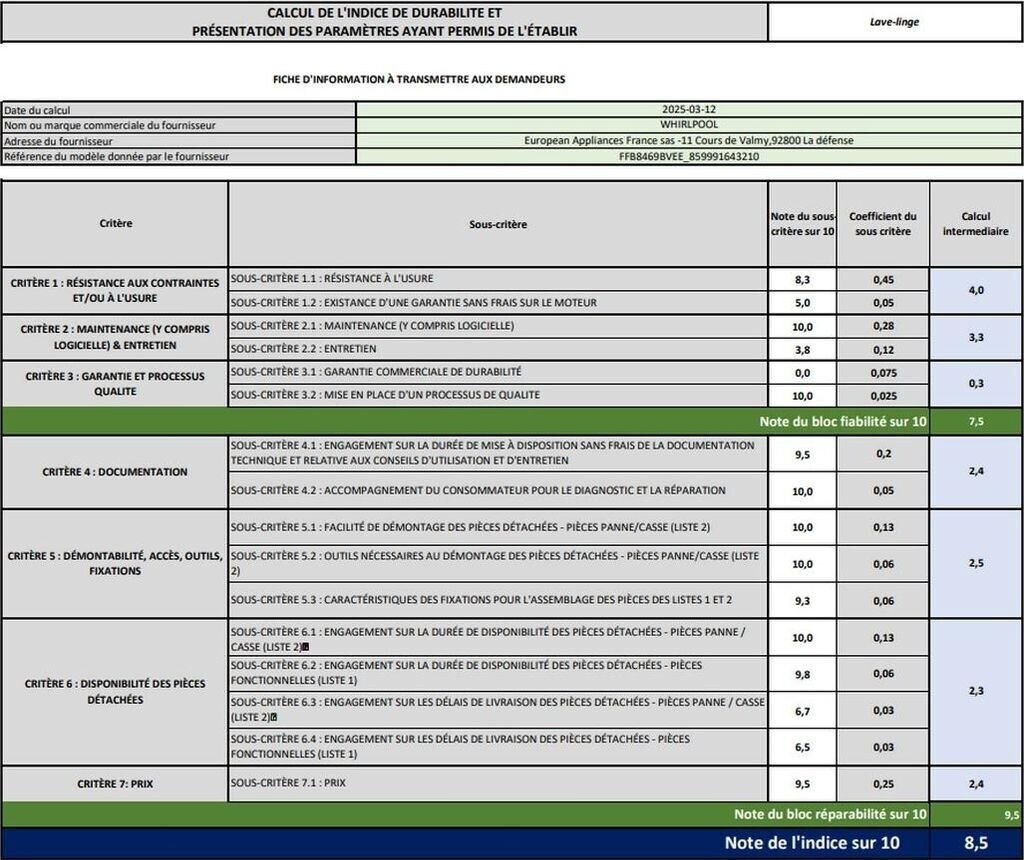Click the 0,25 coefficient for Prix
The width and height of the screenshot is (1024, 860).
(882, 784)
